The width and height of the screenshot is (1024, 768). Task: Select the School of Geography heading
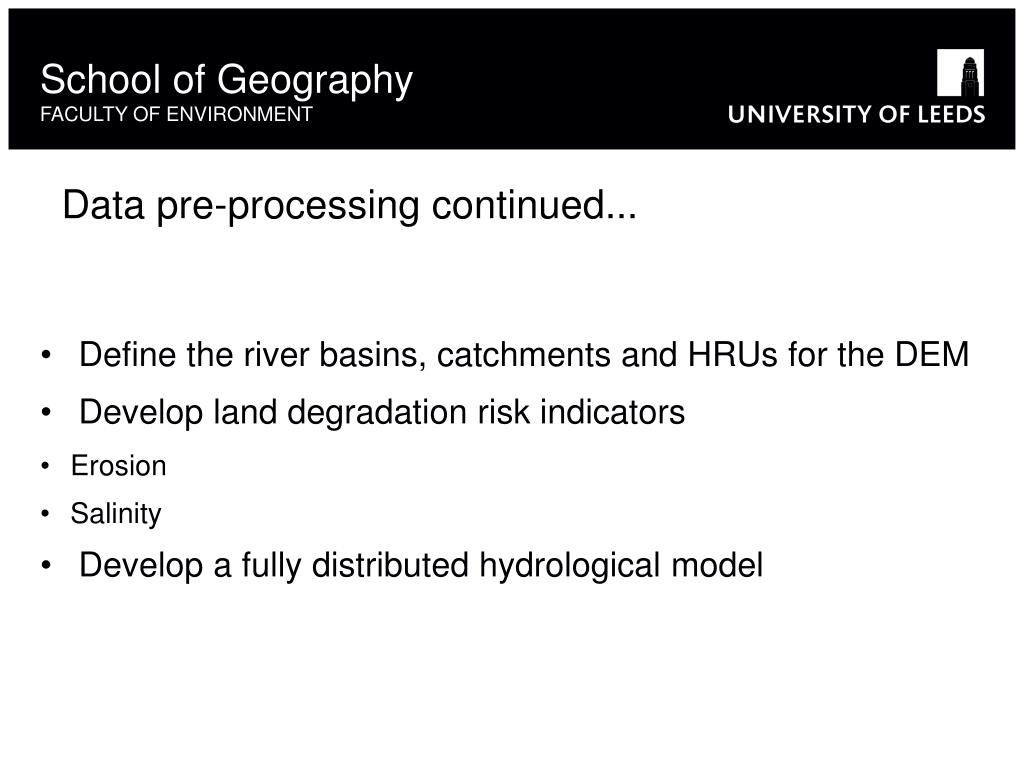click(x=226, y=80)
